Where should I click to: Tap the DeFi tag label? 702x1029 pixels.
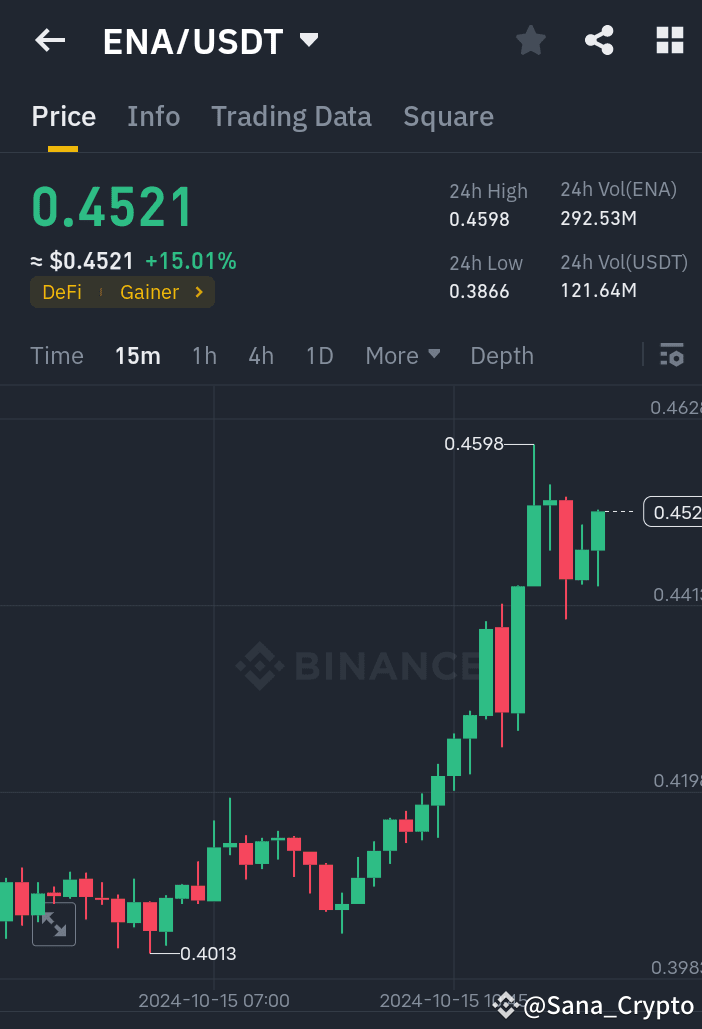tap(63, 293)
